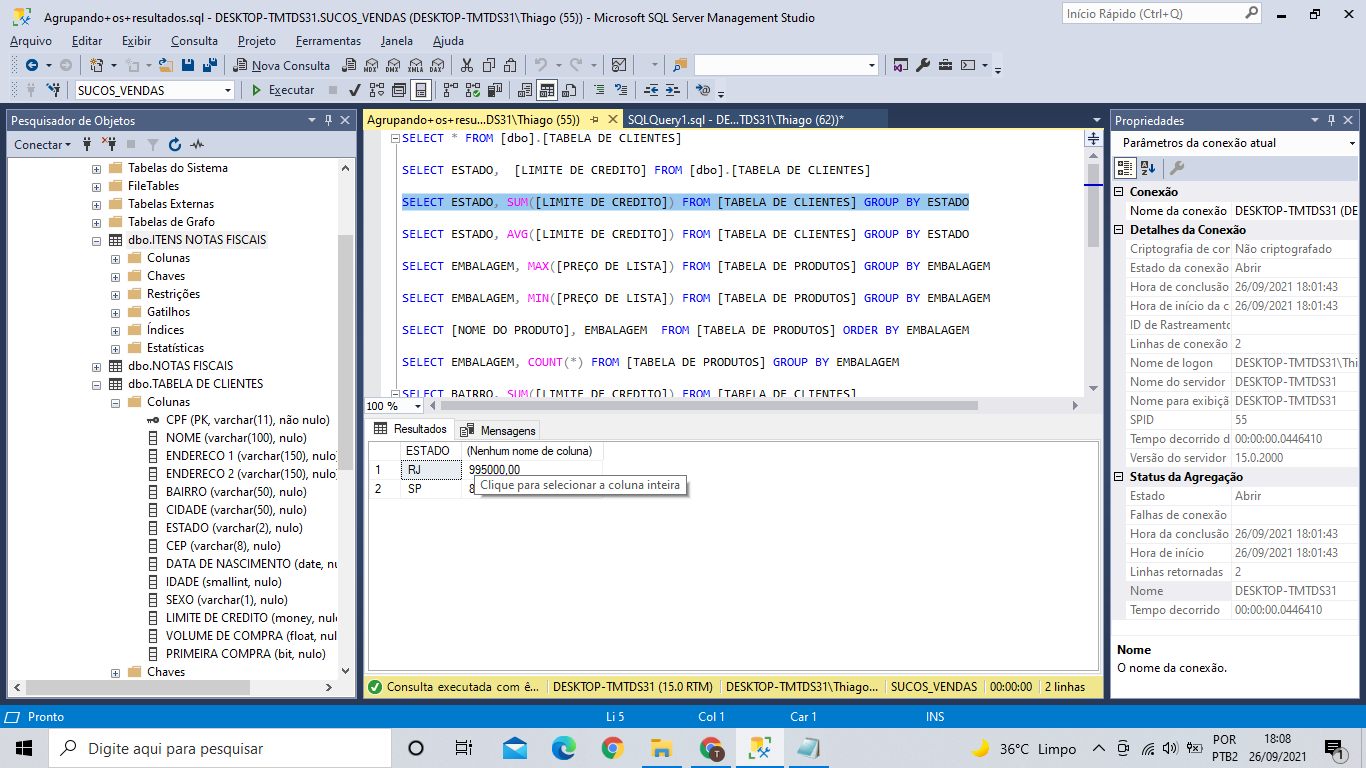The width and height of the screenshot is (1366, 768).
Task: Click the Object Explorer vertical scrollbar
Action: (x=346, y=352)
